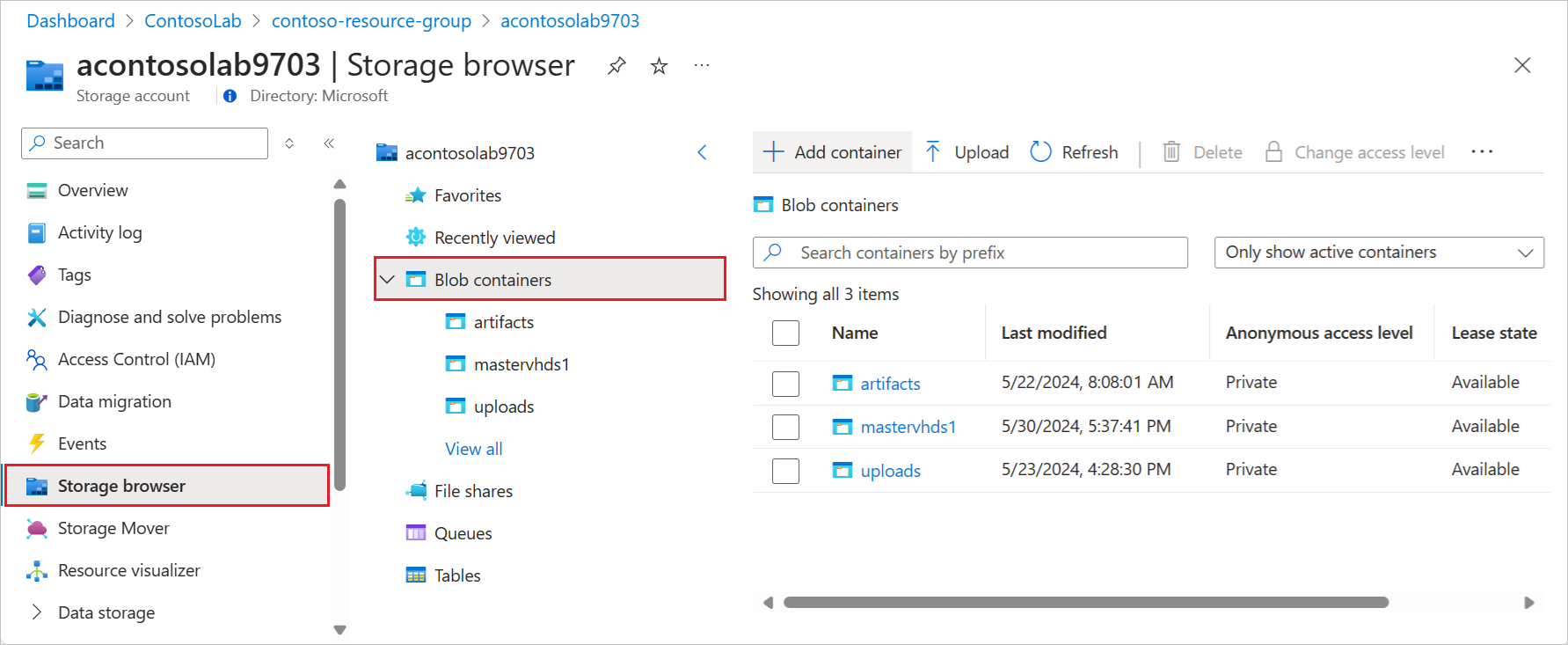This screenshot has width=1568, height=645.
Task: Select uploads container in tree
Action: 503,407
